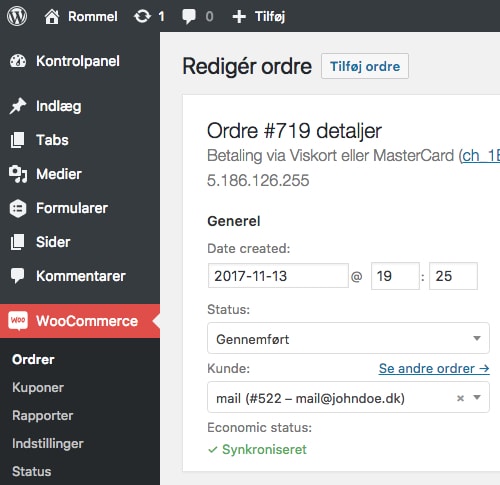Clear the selected customer with the x
500x485 pixels.
[x=460, y=398]
